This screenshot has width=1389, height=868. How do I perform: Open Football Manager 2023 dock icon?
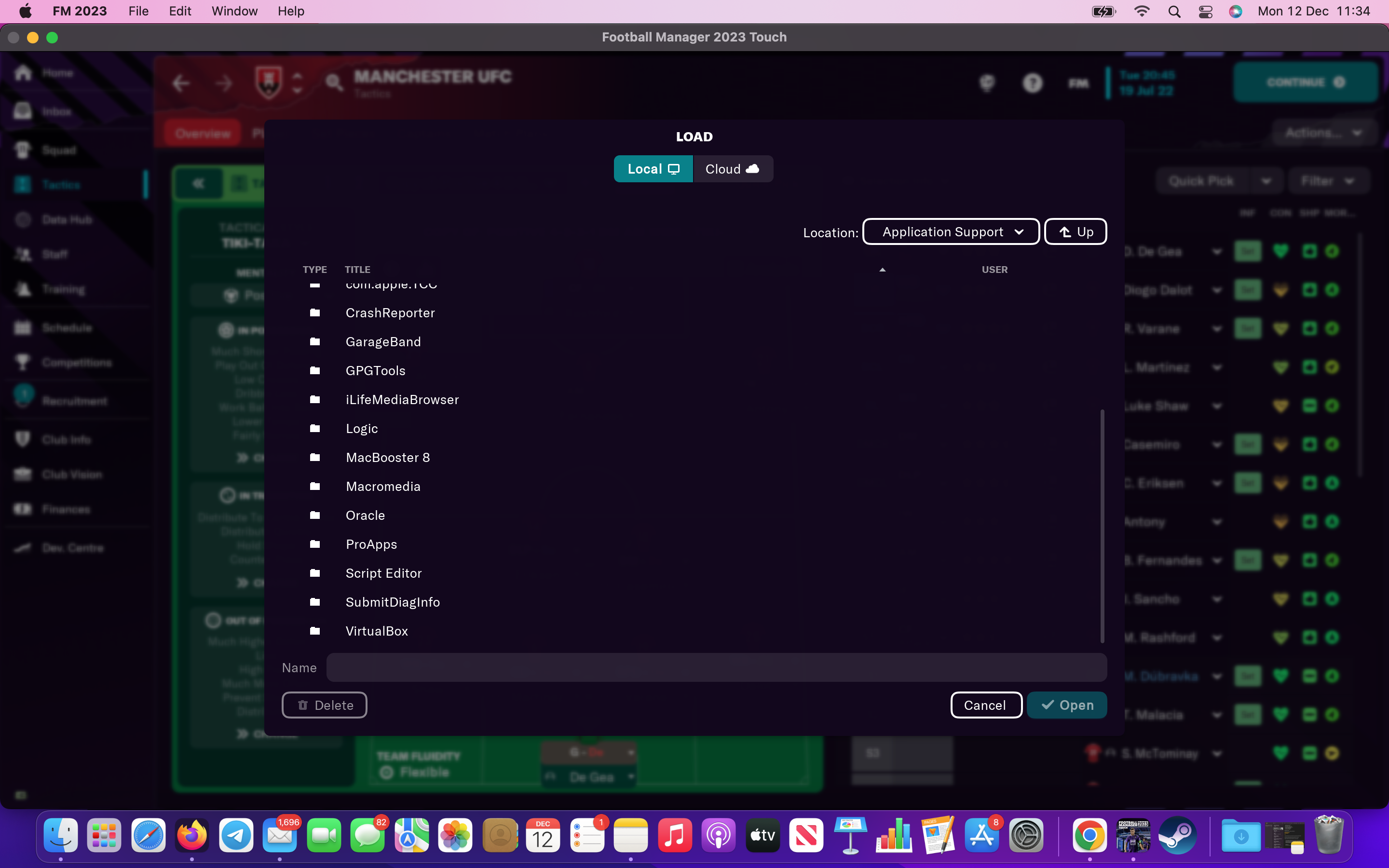1133,835
